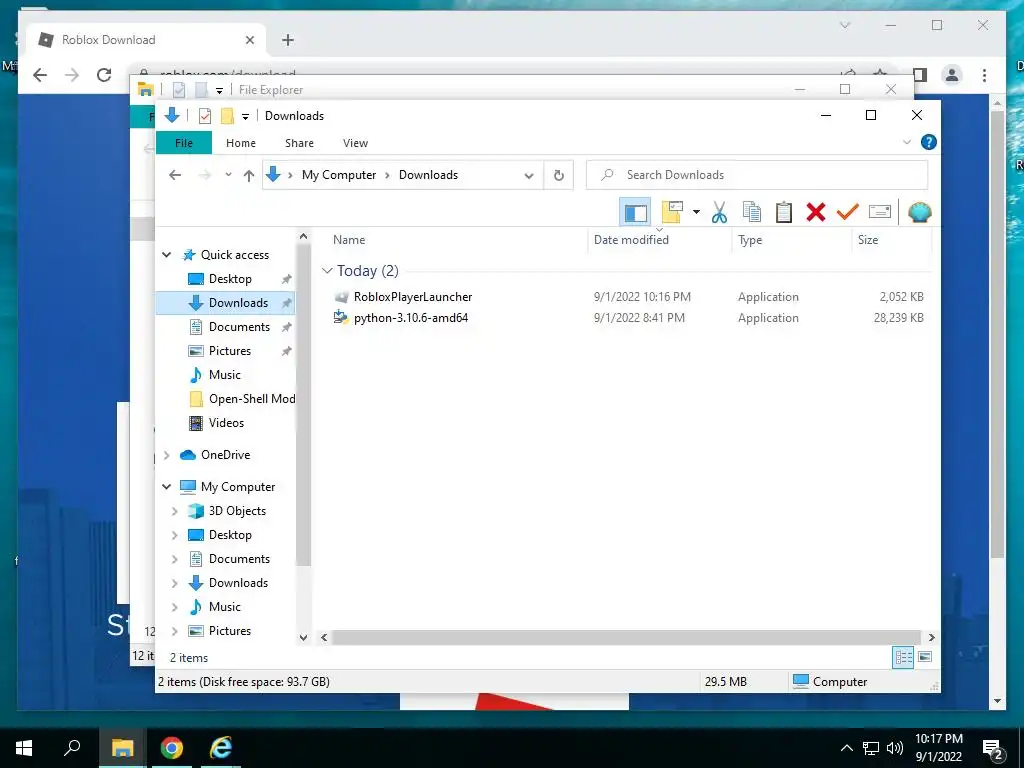Expand the OneDrive tree node
Screen dimensions: 1024x768
pyautogui.click(x=167, y=455)
